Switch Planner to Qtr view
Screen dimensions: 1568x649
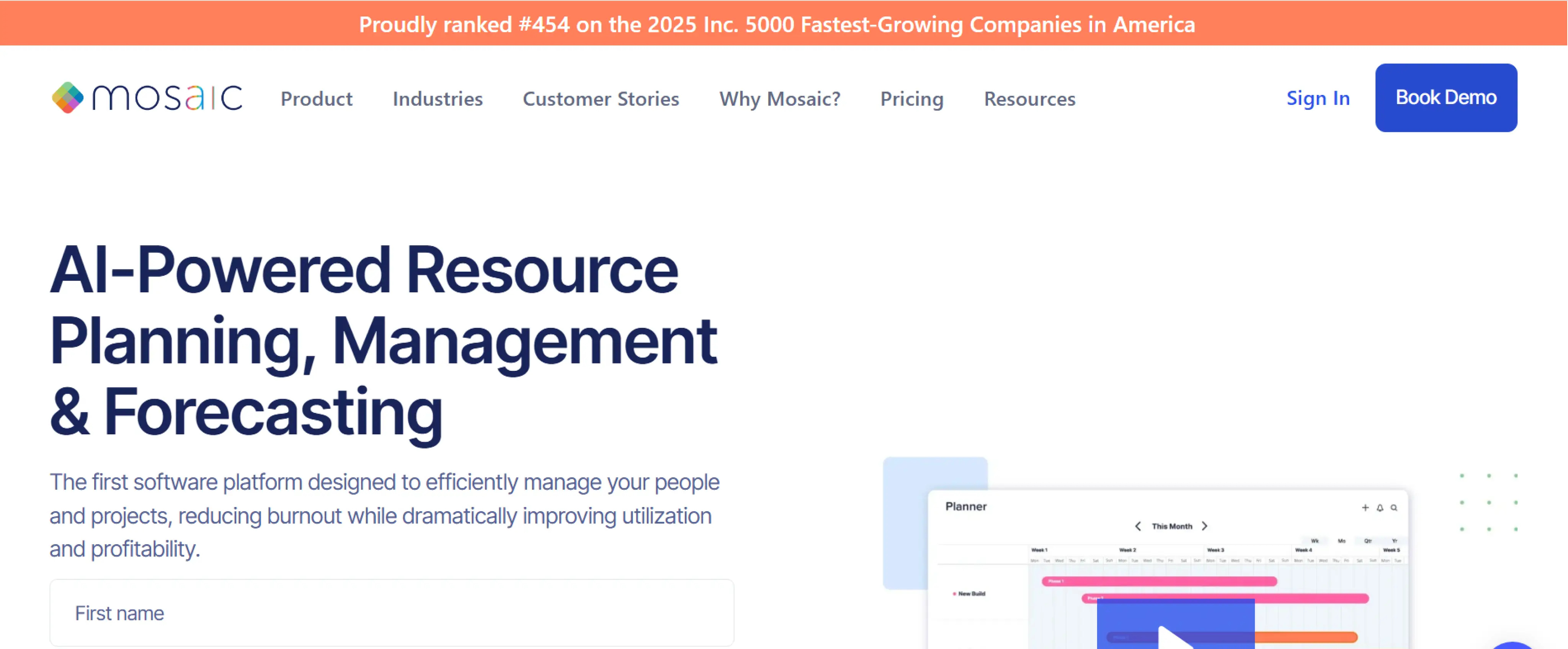1368,541
